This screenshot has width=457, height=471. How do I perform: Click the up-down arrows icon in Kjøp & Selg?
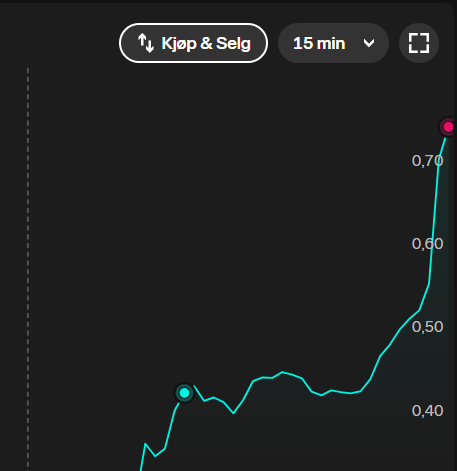tap(146, 43)
